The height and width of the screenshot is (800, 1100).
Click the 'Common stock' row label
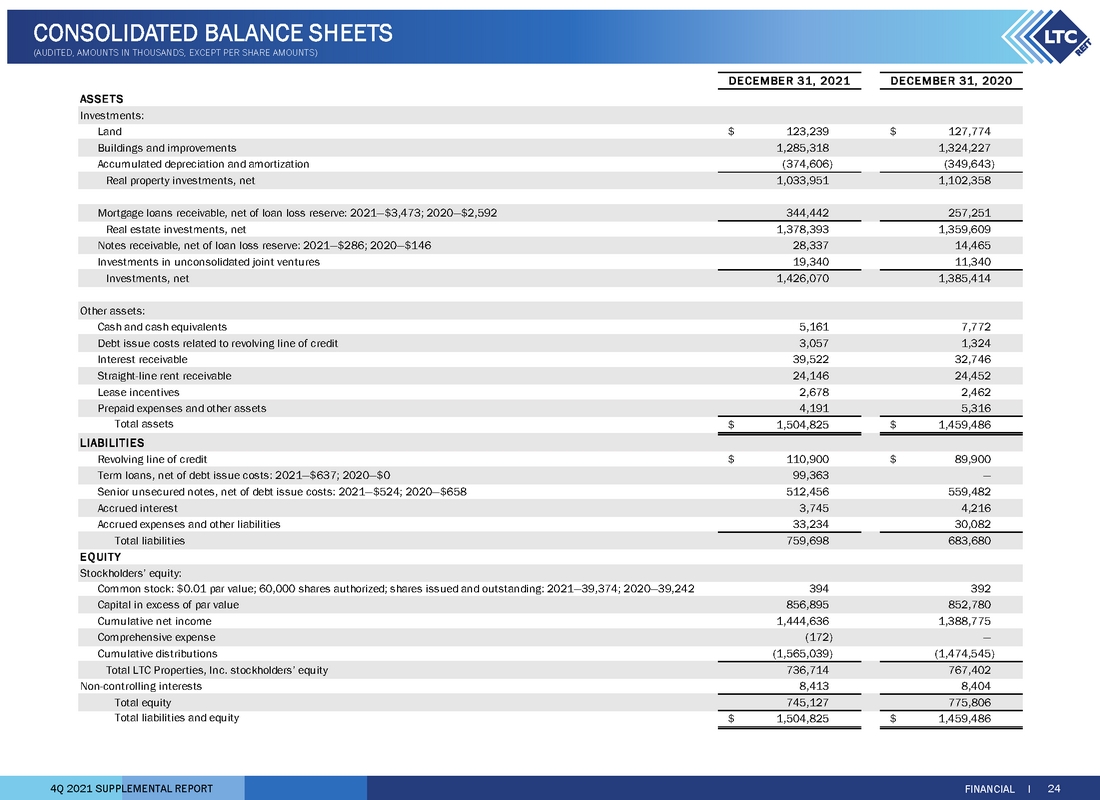pos(396,589)
